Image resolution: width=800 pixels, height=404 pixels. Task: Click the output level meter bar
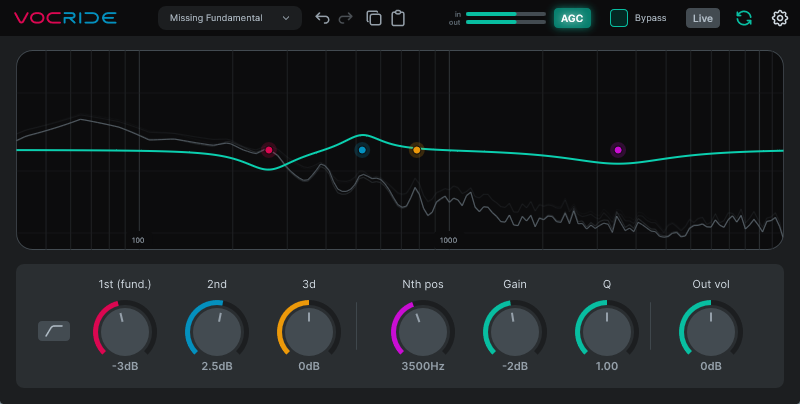(506, 22)
